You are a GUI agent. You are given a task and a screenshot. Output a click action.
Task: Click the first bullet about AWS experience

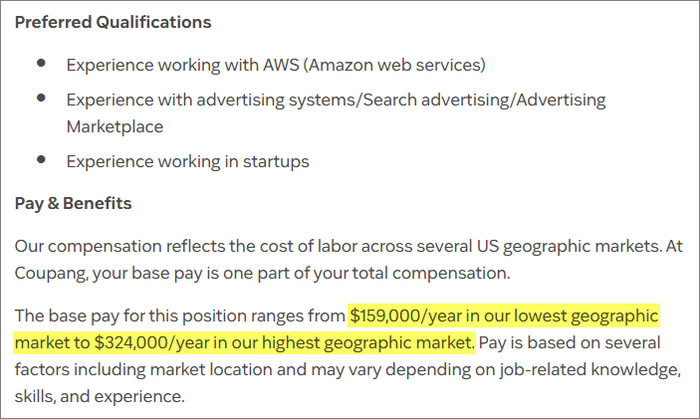(276, 65)
